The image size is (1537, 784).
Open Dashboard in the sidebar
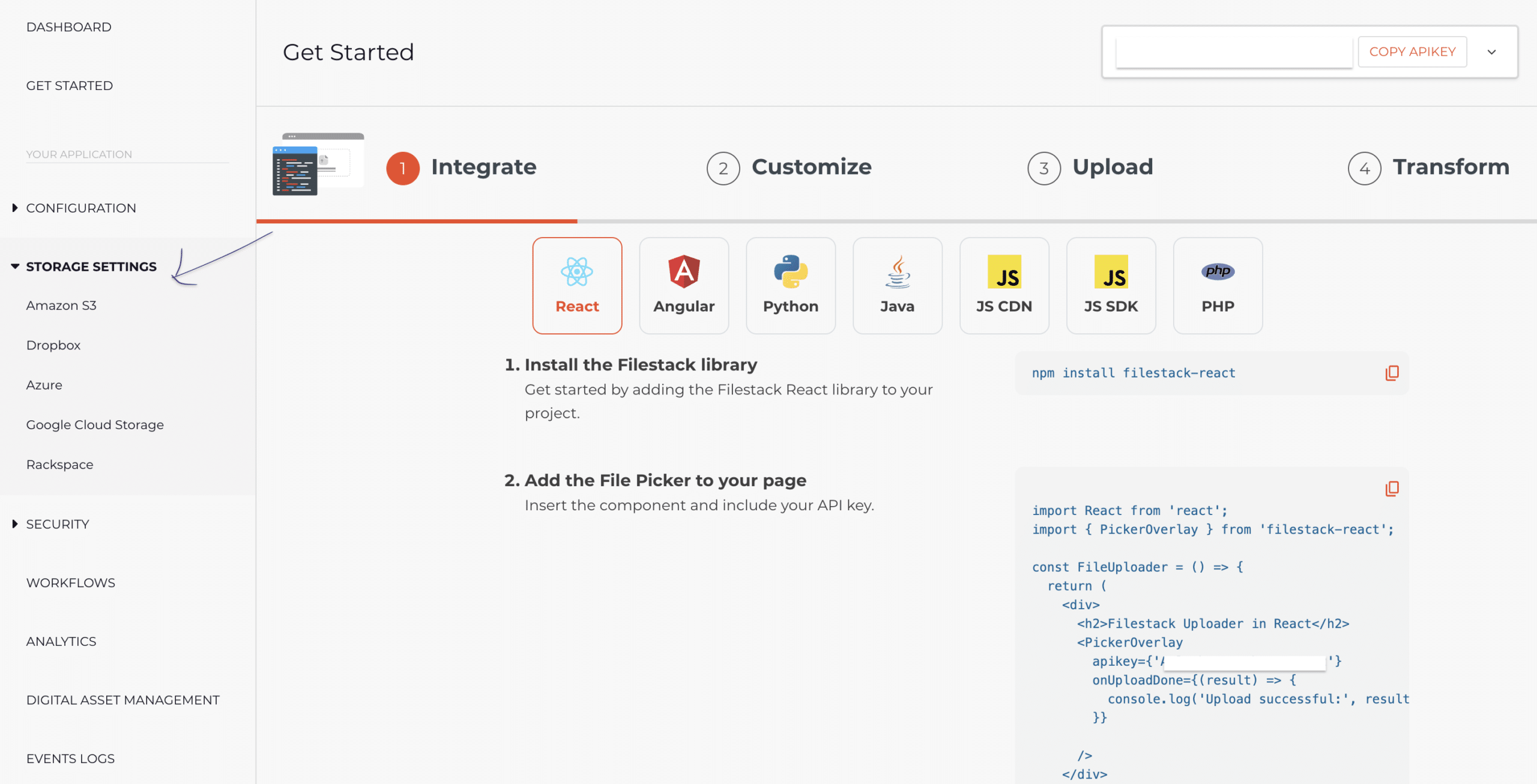[69, 27]
